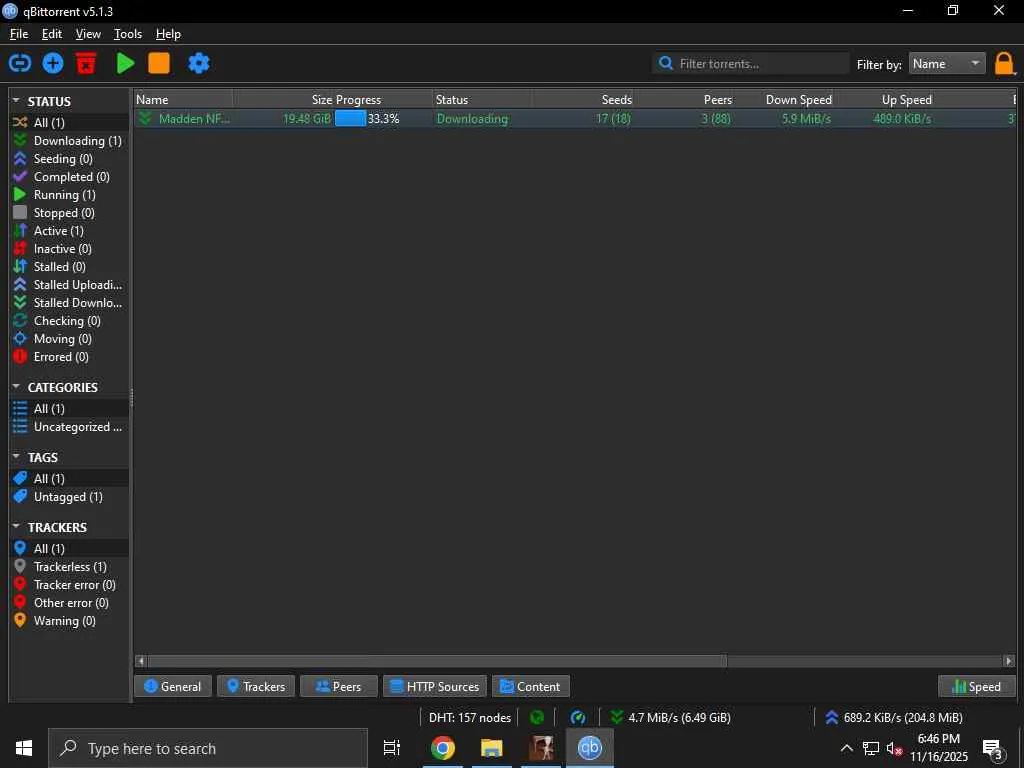
Task: Click the connection status globe icon
Action: click(x=537, y=718)
